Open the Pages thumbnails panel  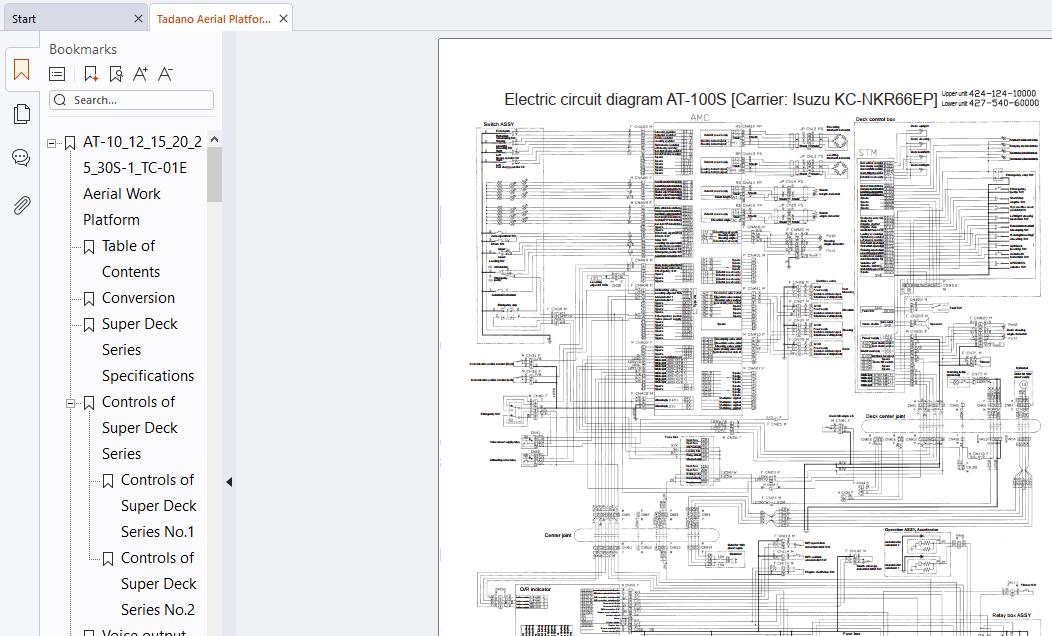click(x=21, y=115)
